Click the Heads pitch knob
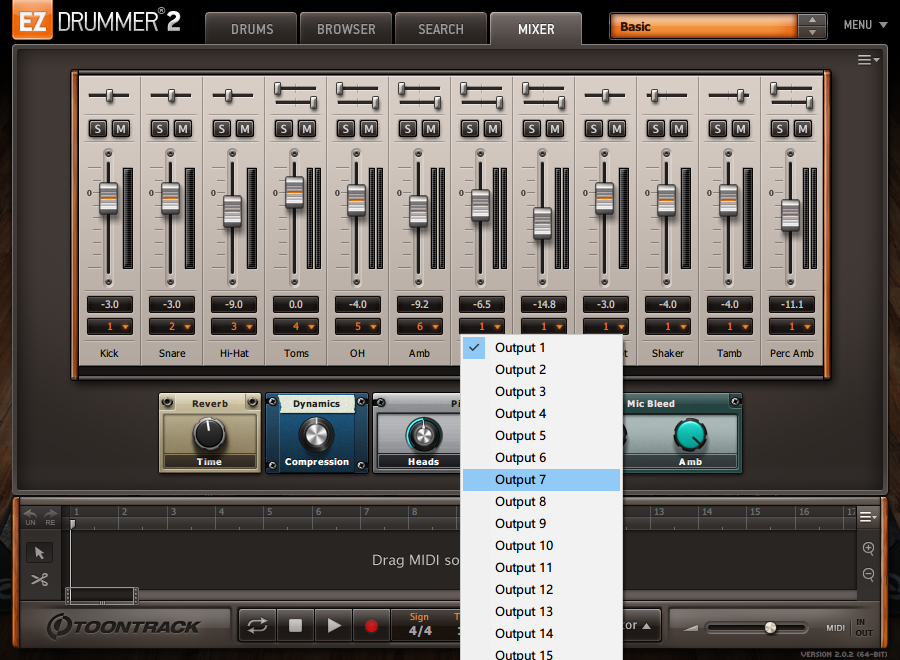Screen dimensions: 900x660 tap(424, 435)
